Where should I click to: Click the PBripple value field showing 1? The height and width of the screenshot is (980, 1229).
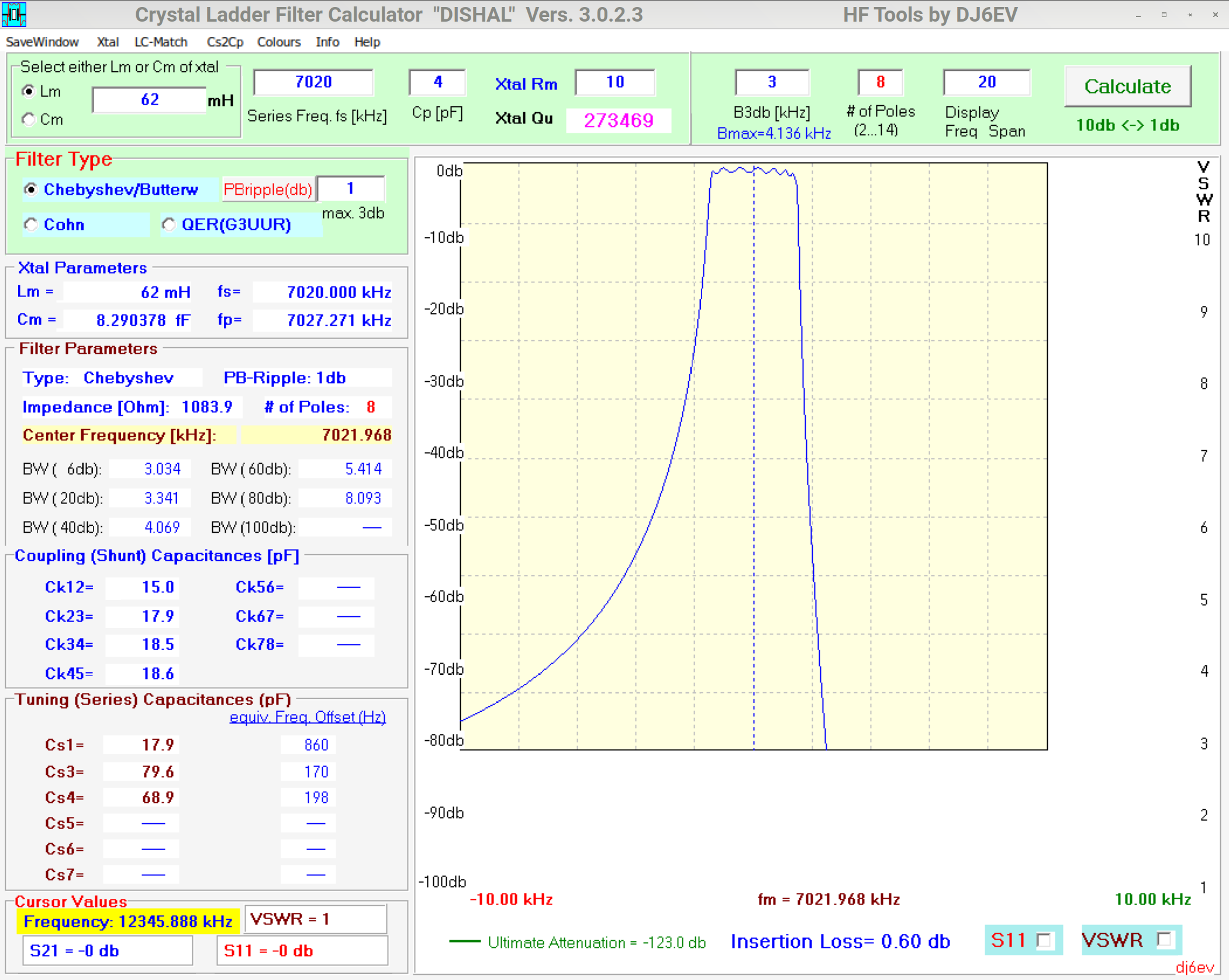[350, 188]
